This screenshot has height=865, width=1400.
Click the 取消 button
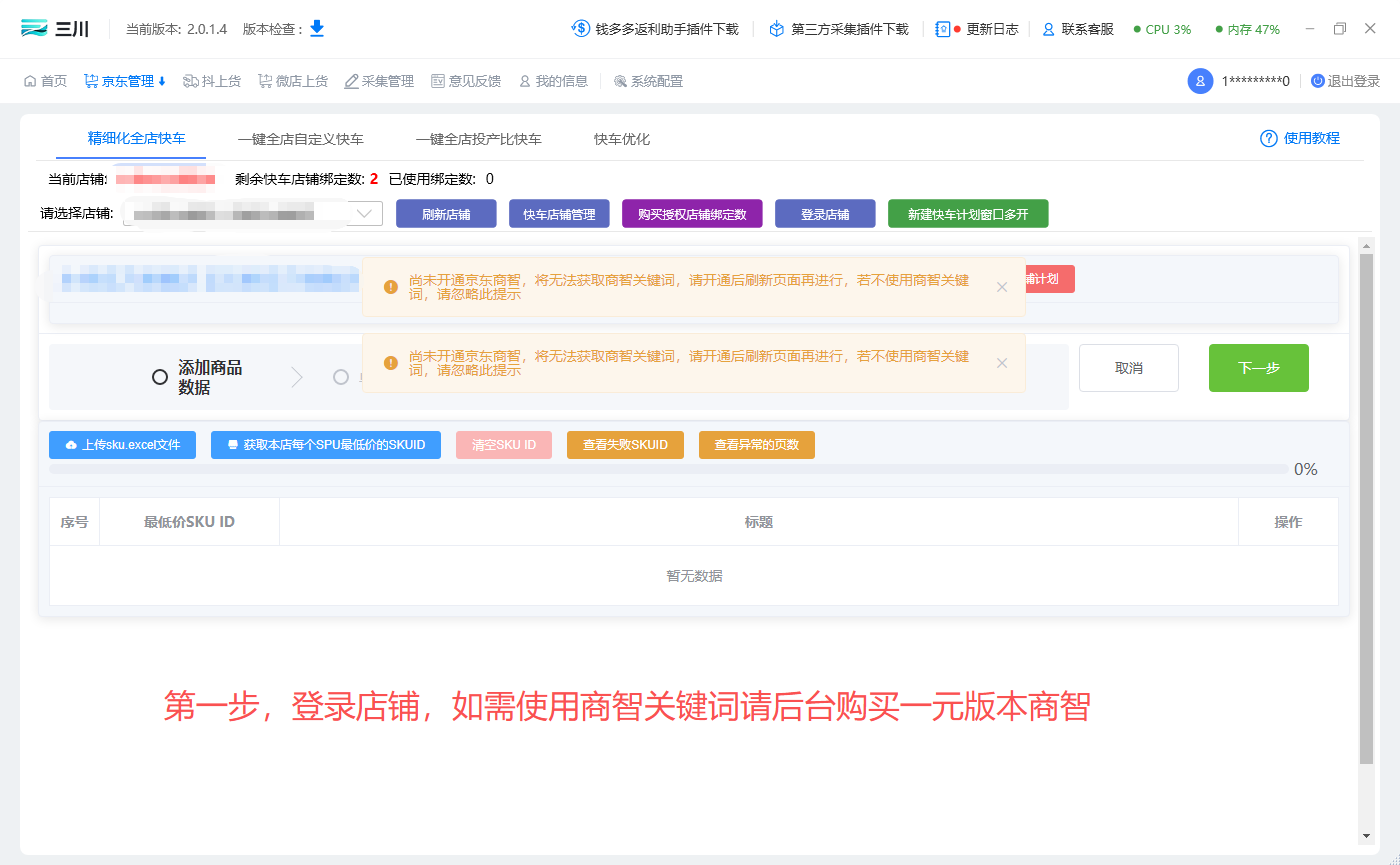tap(1129, 368)
